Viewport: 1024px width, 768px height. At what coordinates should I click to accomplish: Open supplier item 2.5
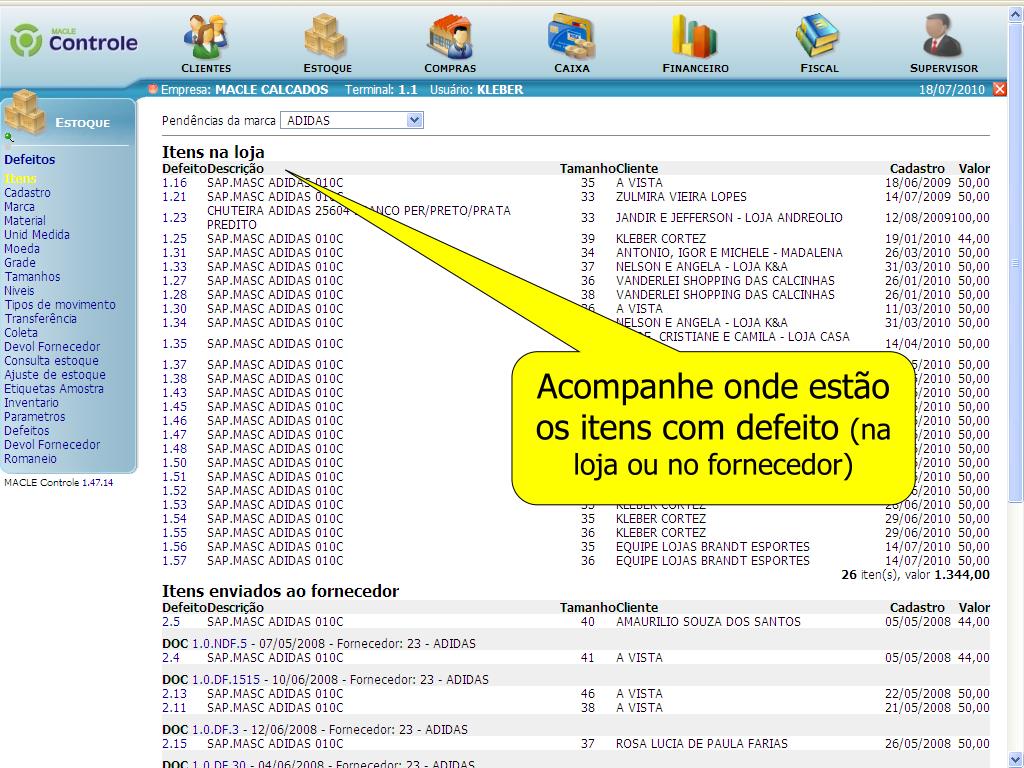click(171, 622)
